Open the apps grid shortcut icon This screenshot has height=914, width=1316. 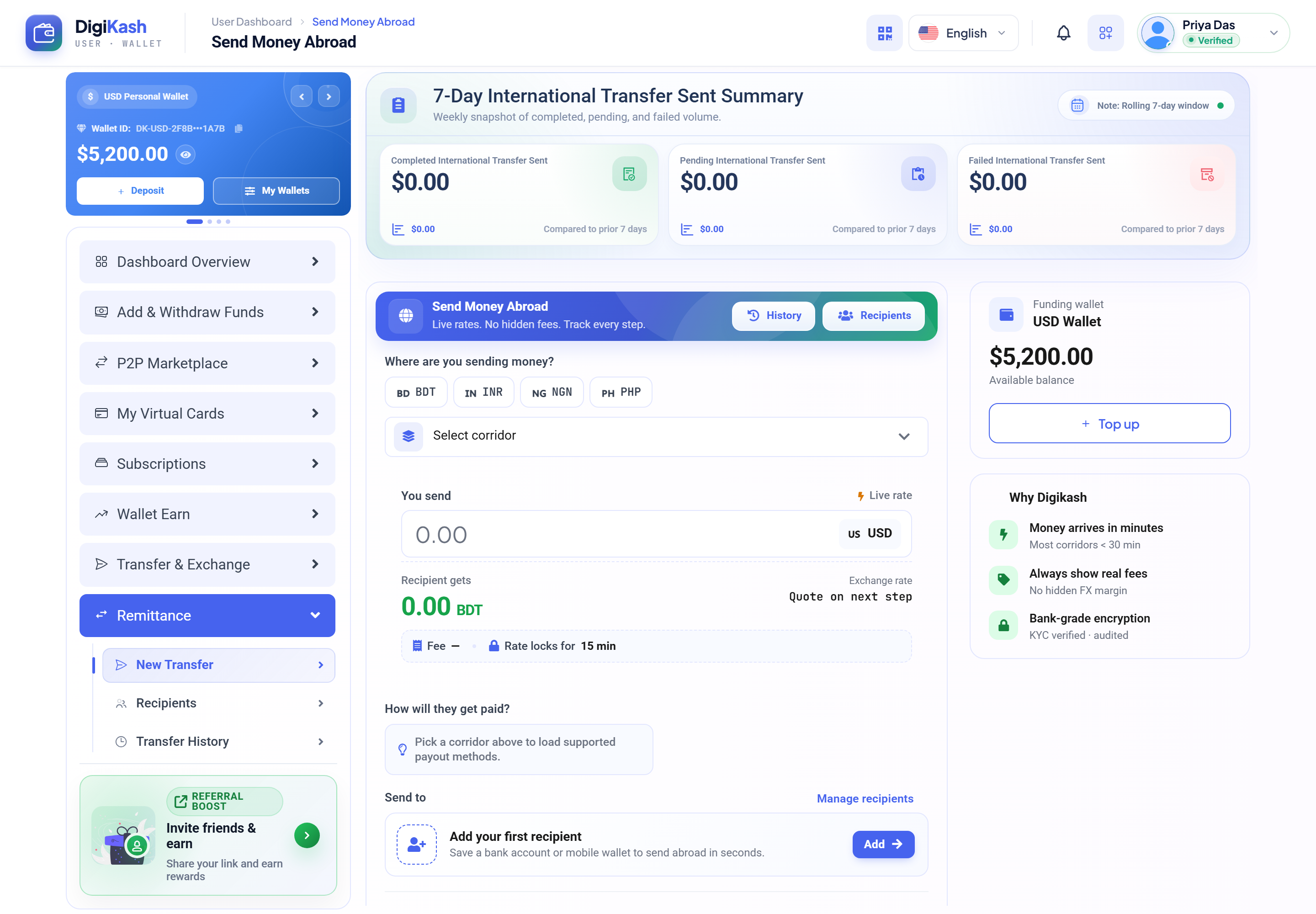pyautogui.click(x=1105, y=33)
